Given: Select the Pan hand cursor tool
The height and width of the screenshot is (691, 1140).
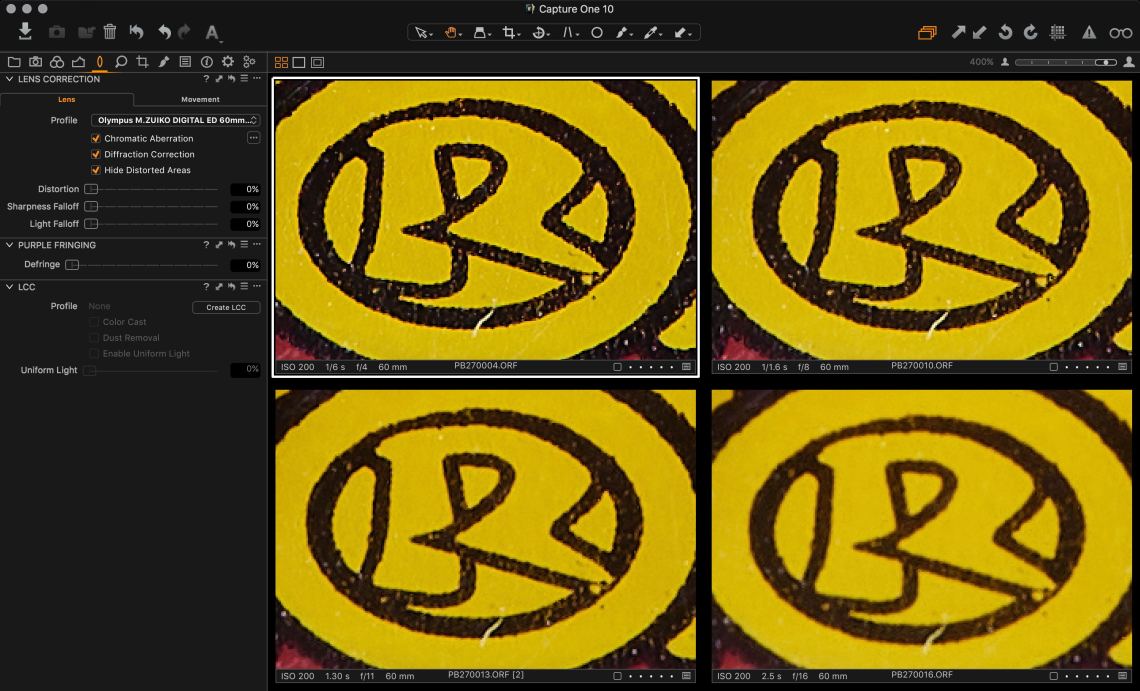Looking at the screenshot, I should [452, 32].
